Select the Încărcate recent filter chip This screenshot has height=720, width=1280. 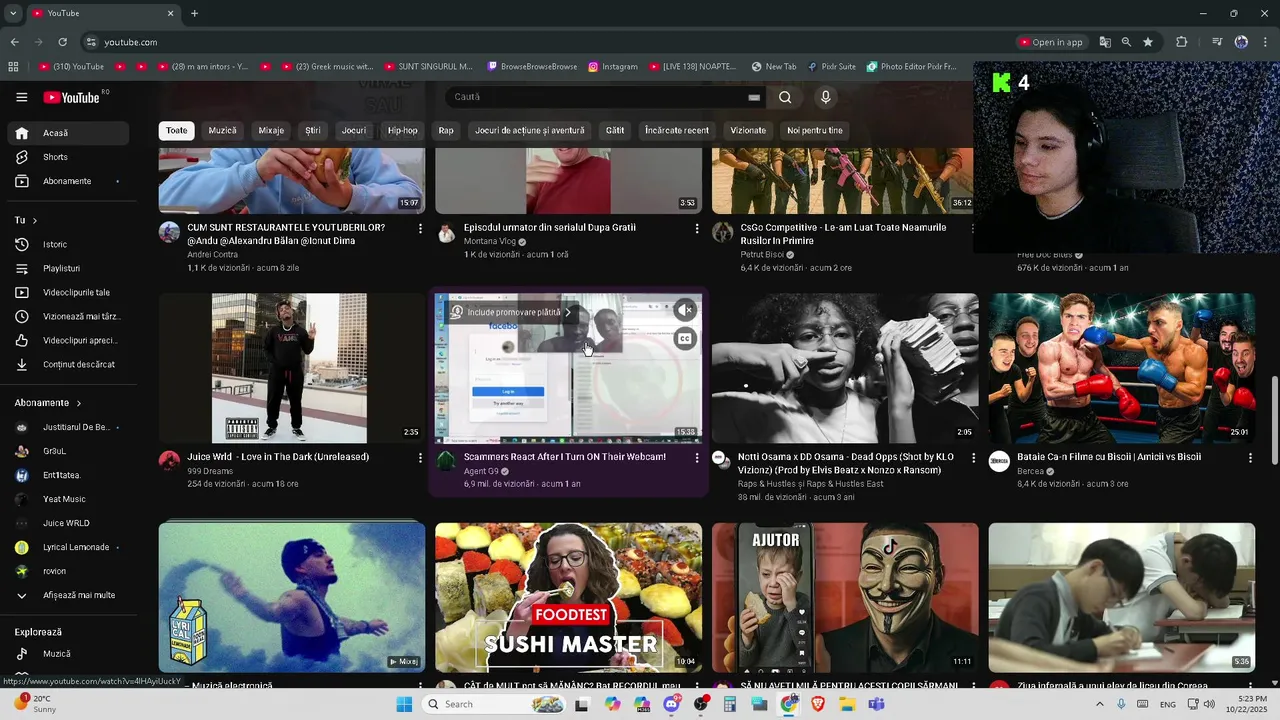pos(677,130)
